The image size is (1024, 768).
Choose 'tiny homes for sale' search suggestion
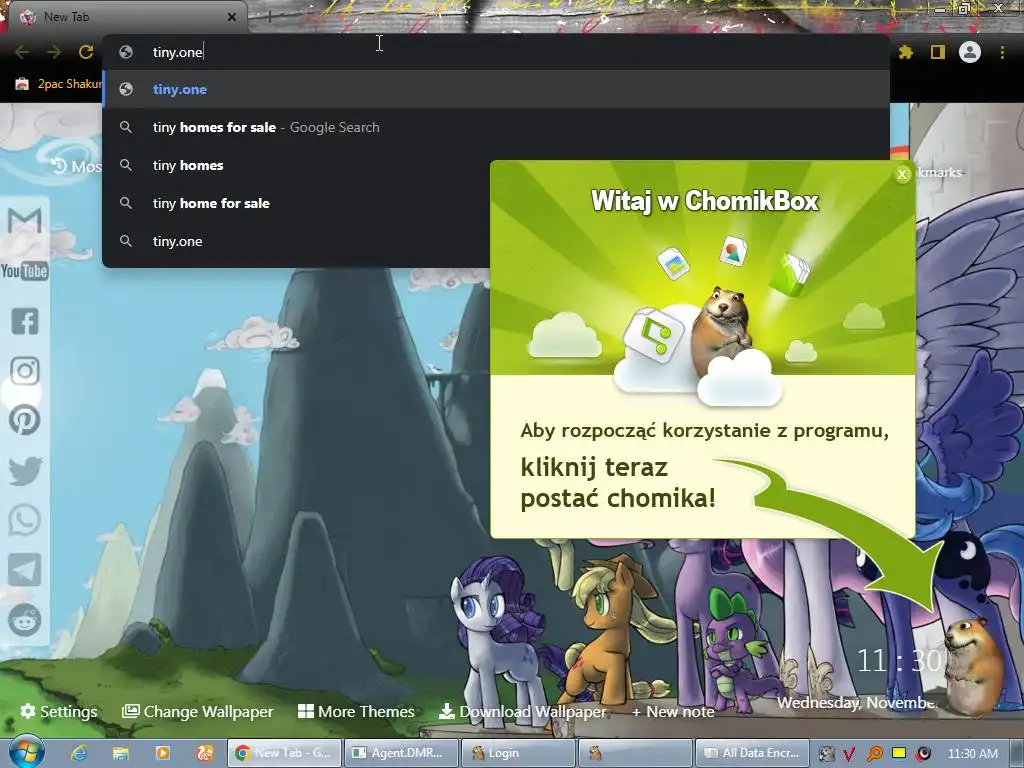click(496, 127)
